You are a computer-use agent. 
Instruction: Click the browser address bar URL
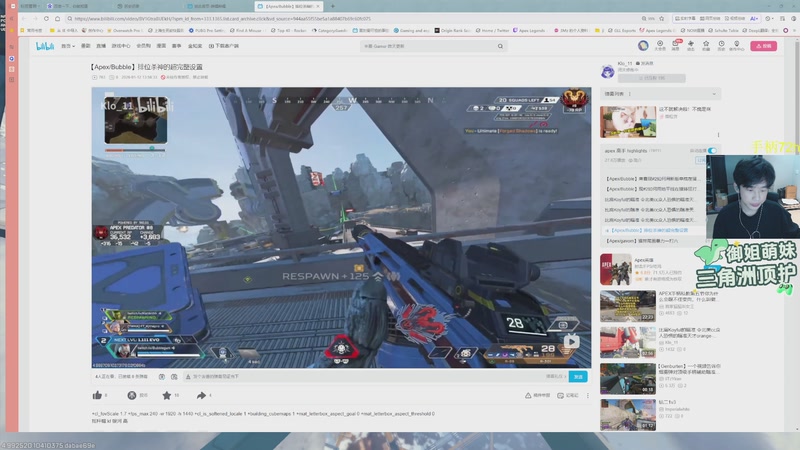coord(222,18)
